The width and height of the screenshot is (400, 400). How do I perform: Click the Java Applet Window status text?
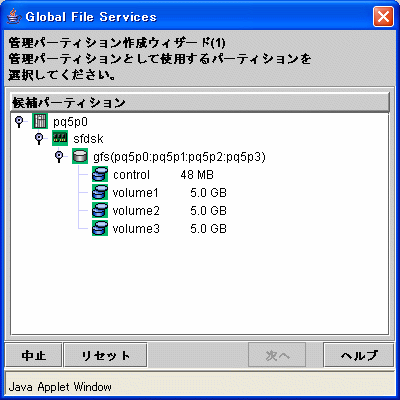pyautogui.click(x=60, y=387)
